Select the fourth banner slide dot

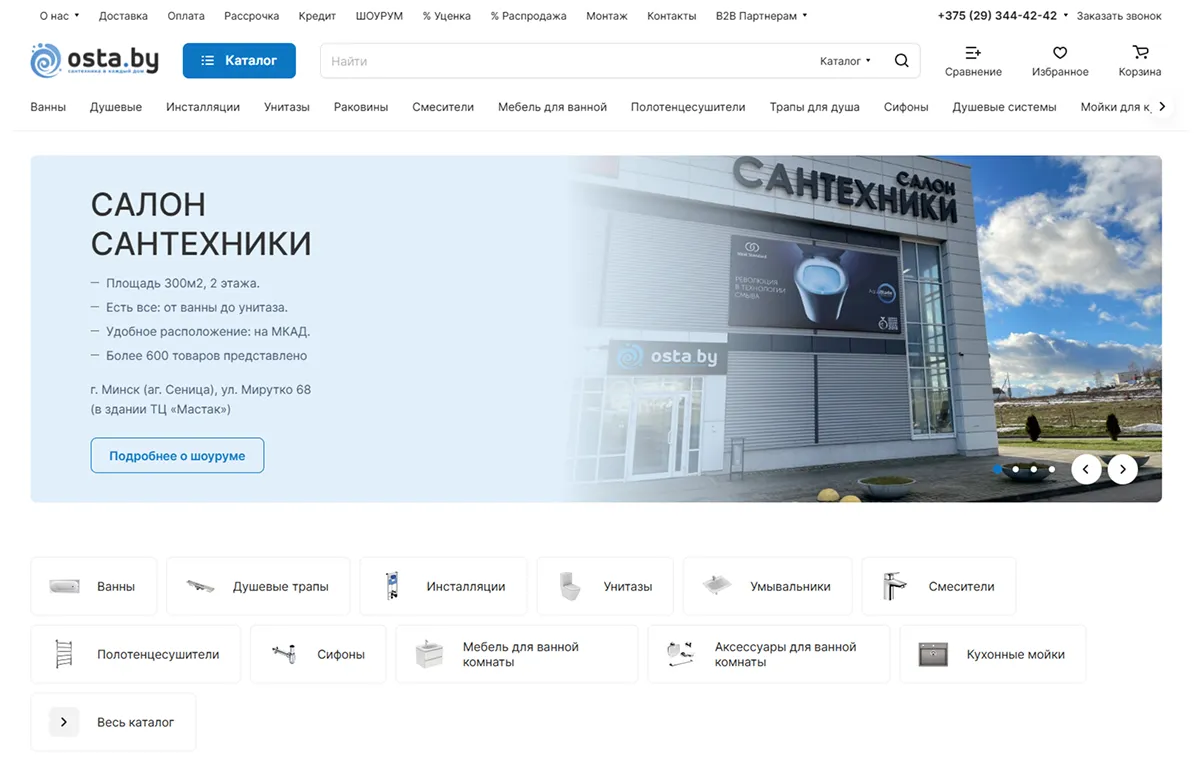pos(1052,469)
